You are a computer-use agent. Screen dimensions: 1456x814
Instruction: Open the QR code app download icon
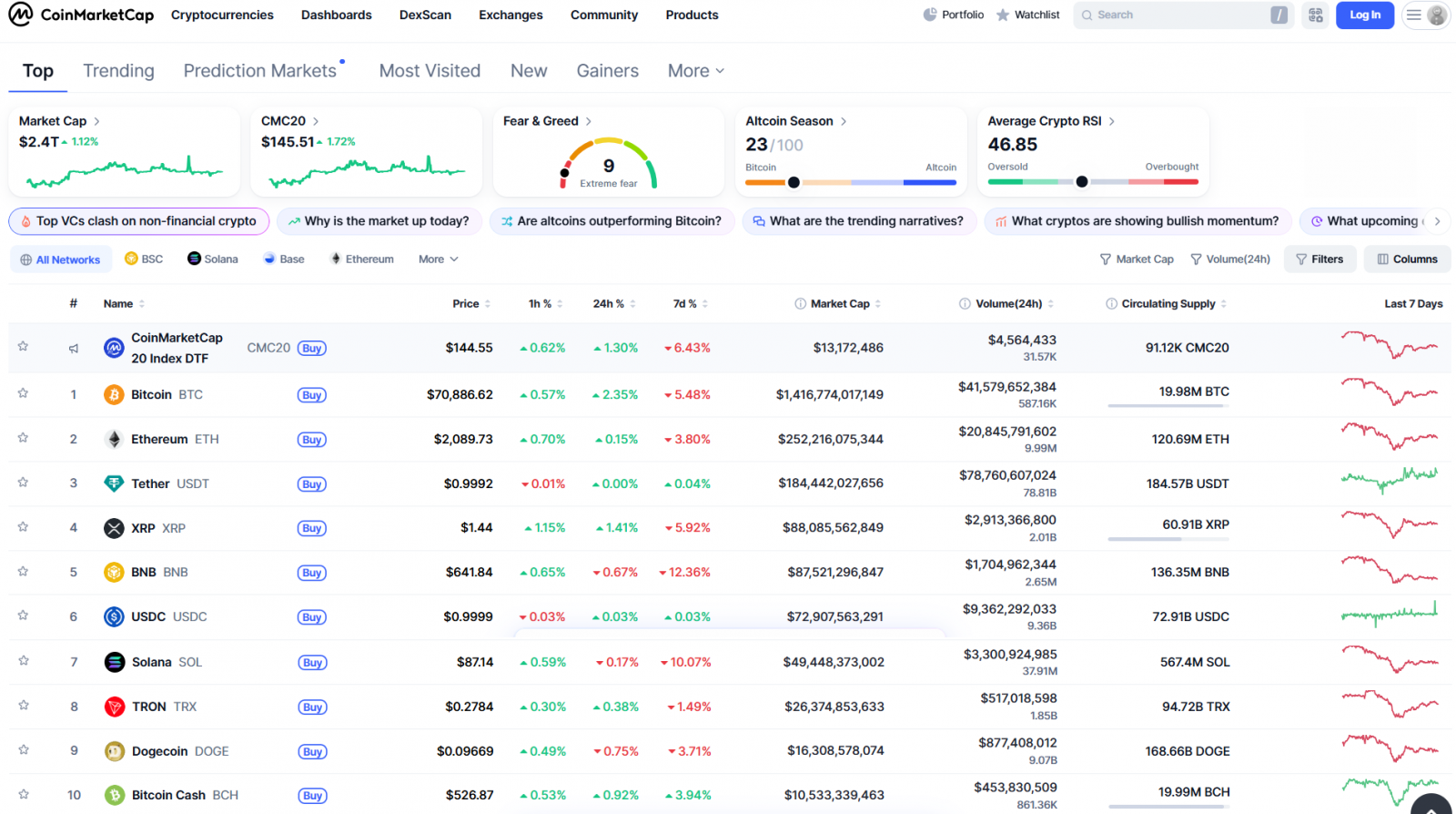[1315, 15]
